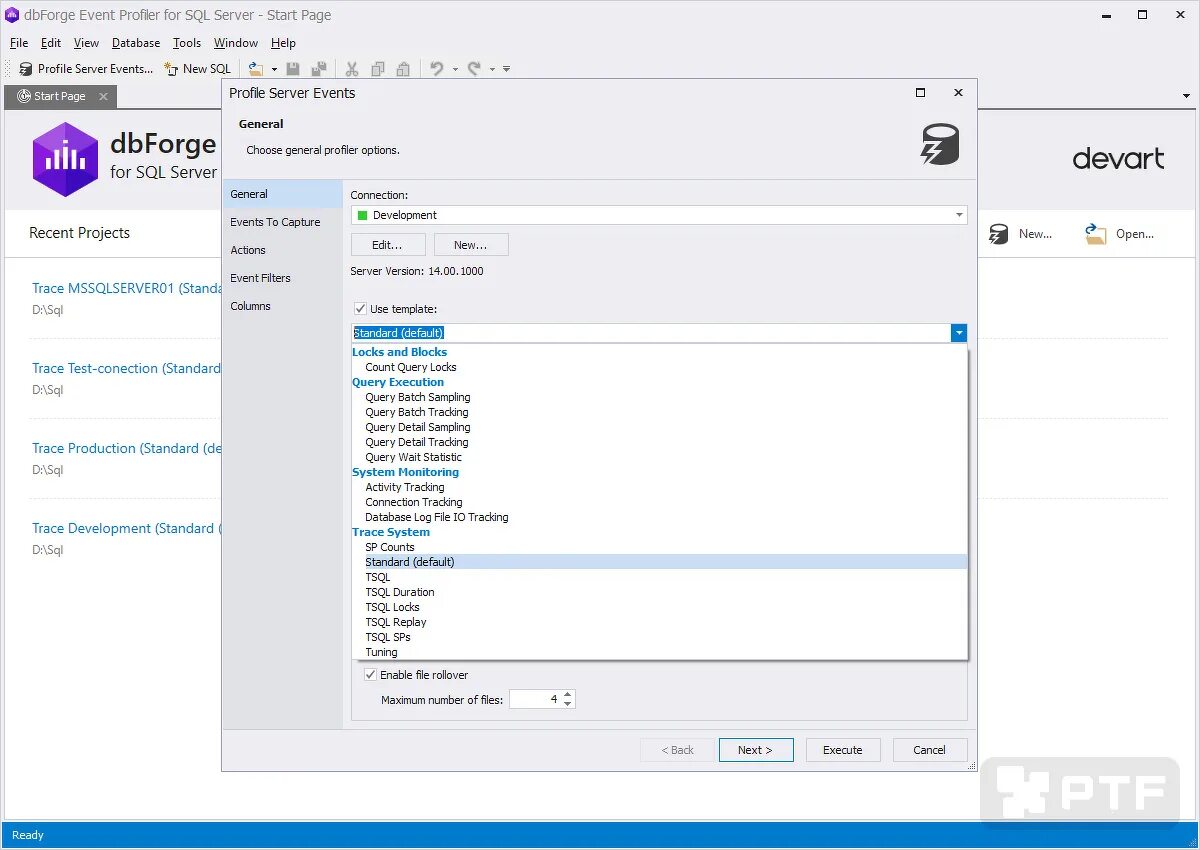The image size is (1200, 850).
Task: Click the Edit... connection button
Action: (x=388, y=245)
